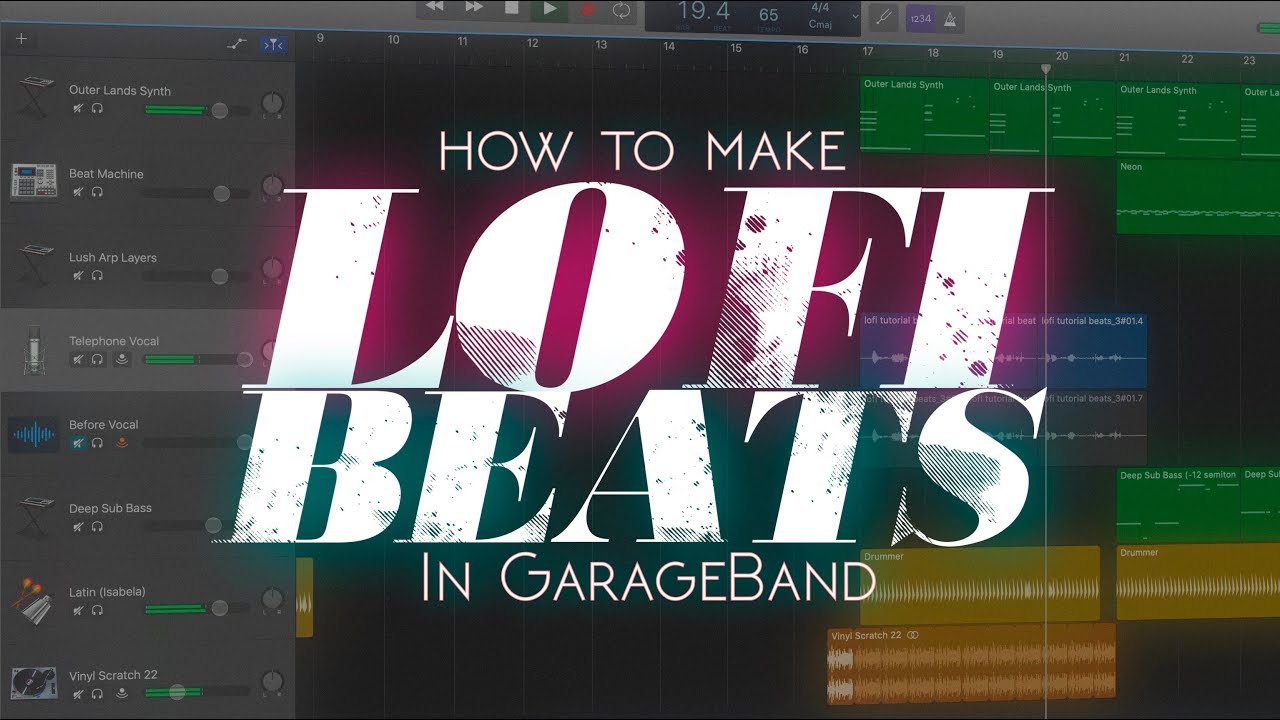
Task: Solo the Lush Arp Layers track
Action: click(x=97, y=275)
